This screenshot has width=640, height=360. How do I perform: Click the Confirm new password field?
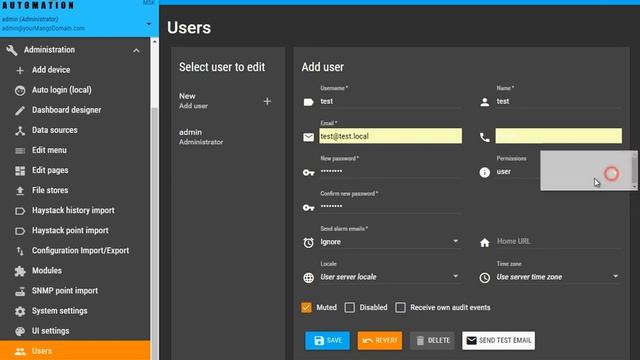click(x=390, y=207)
